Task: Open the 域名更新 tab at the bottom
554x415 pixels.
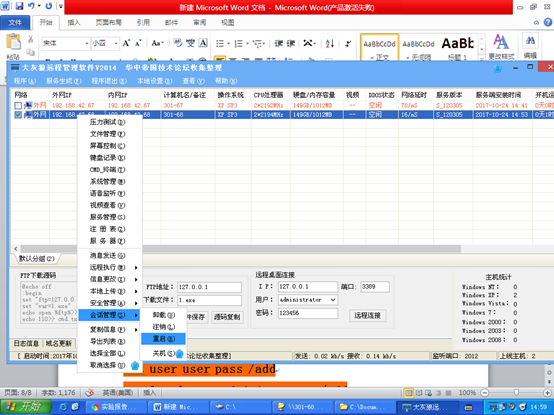Action: click(59, 343)
